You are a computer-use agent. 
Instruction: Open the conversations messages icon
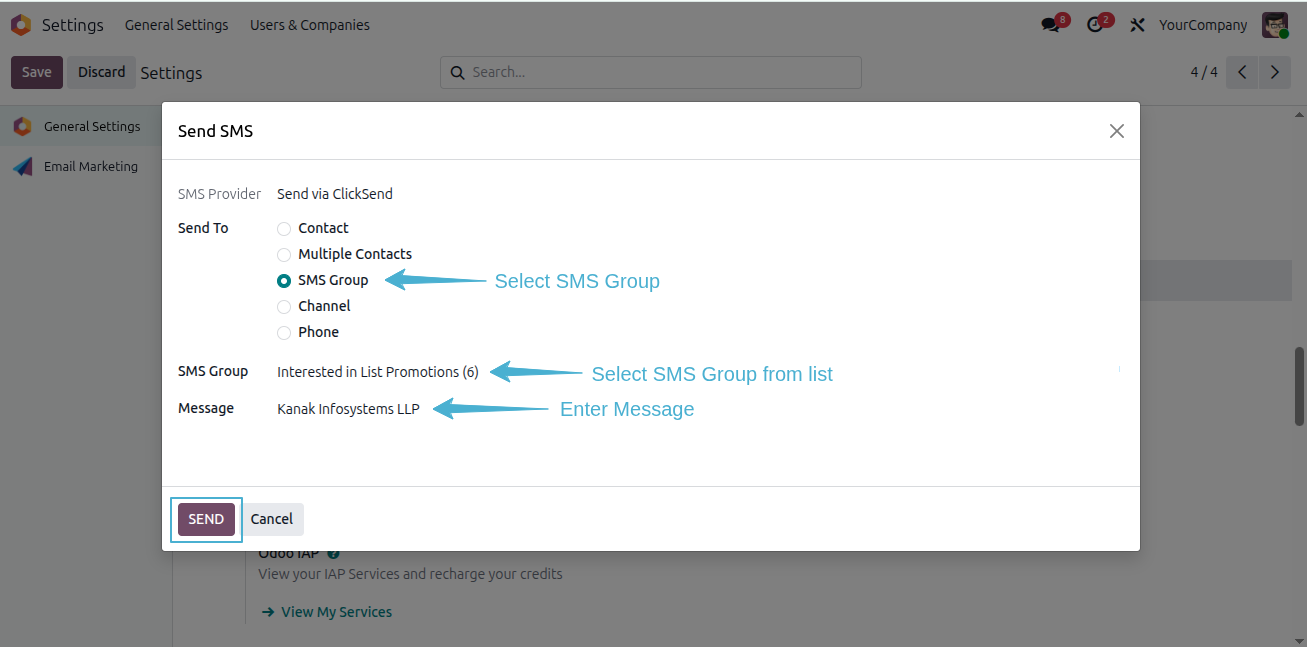(x=1051, y=25)
